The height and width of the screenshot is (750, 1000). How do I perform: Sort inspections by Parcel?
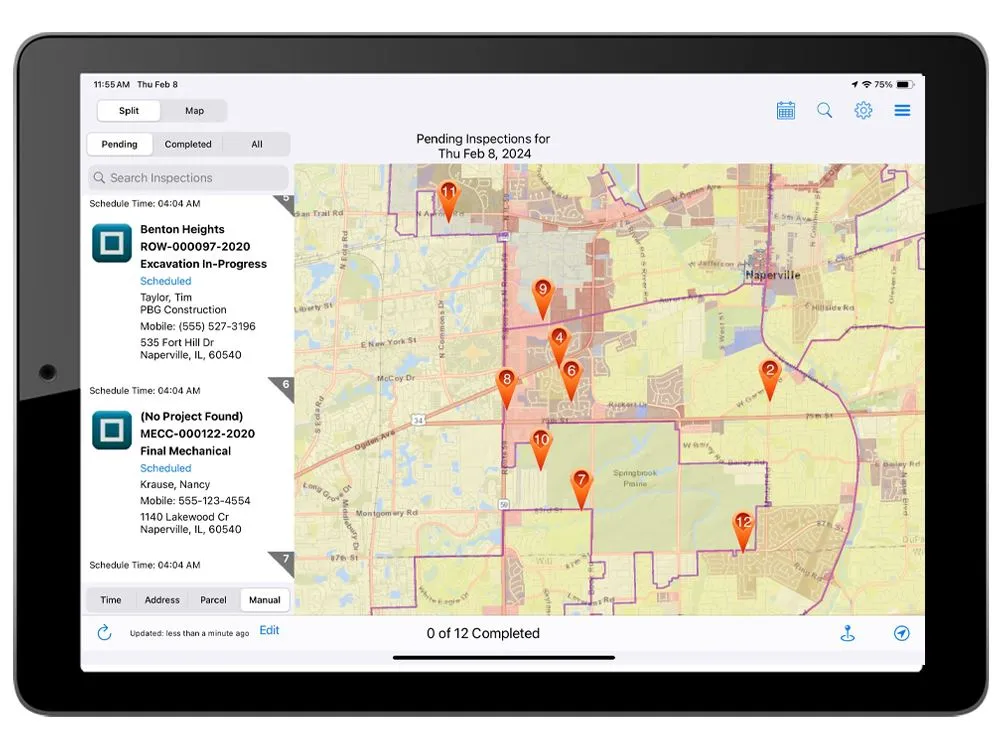tap(213, 600)
